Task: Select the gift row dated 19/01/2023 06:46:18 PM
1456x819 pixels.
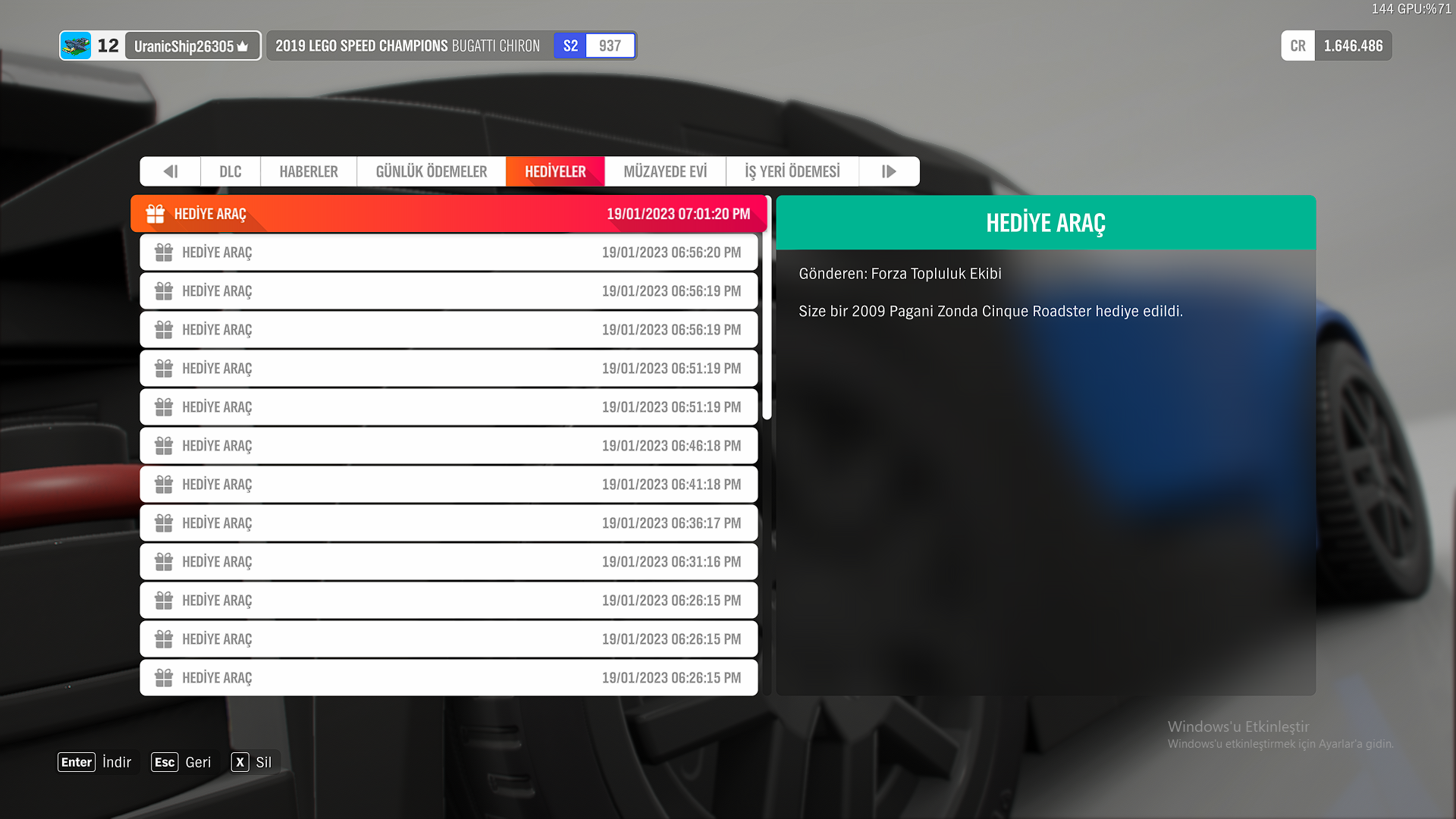Action: pos(449,446)
